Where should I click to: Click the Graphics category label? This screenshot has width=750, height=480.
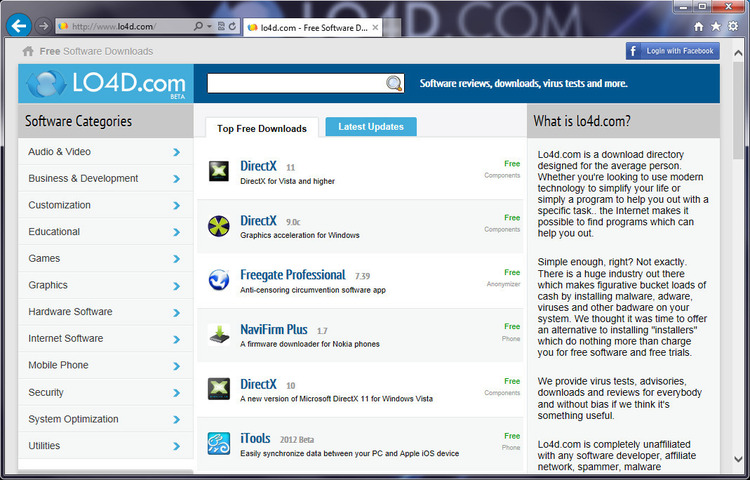(x=48, y=285)
